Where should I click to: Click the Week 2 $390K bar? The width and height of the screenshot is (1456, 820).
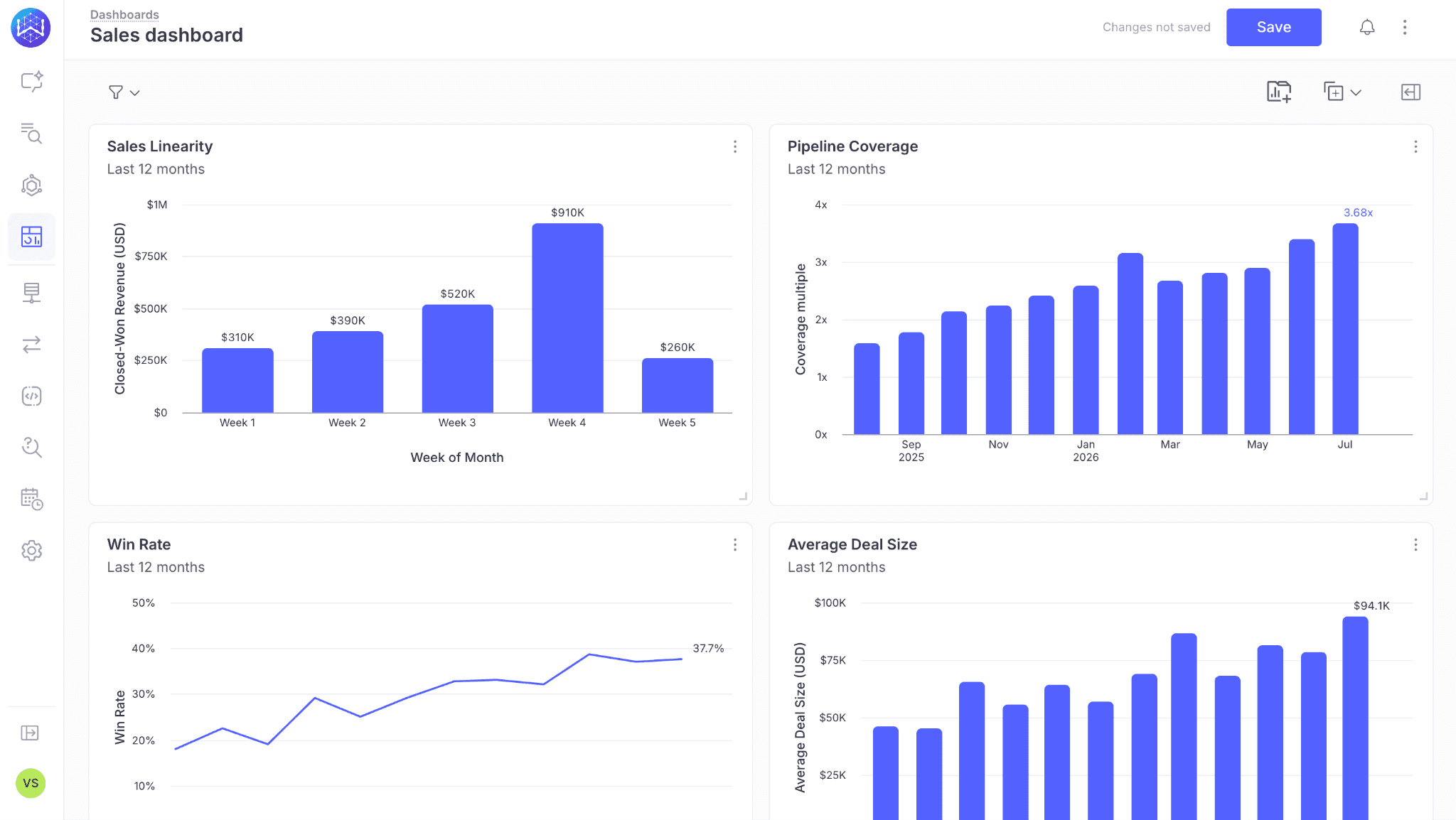click(348, 372)
